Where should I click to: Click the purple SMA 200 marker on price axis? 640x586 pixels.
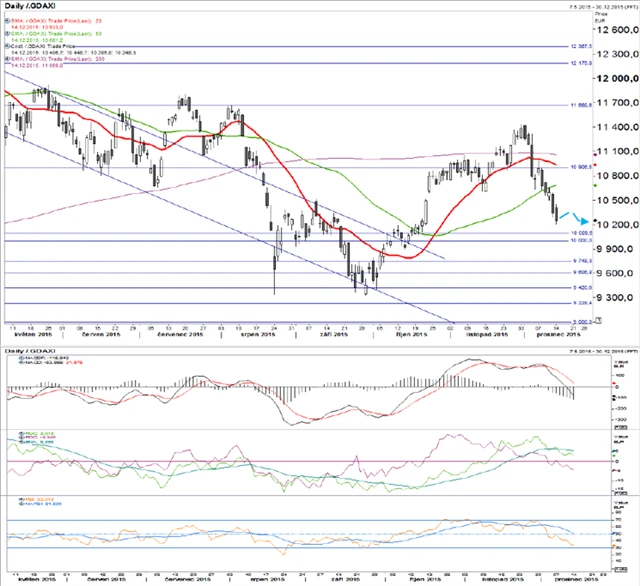click(x=595, y=155)
